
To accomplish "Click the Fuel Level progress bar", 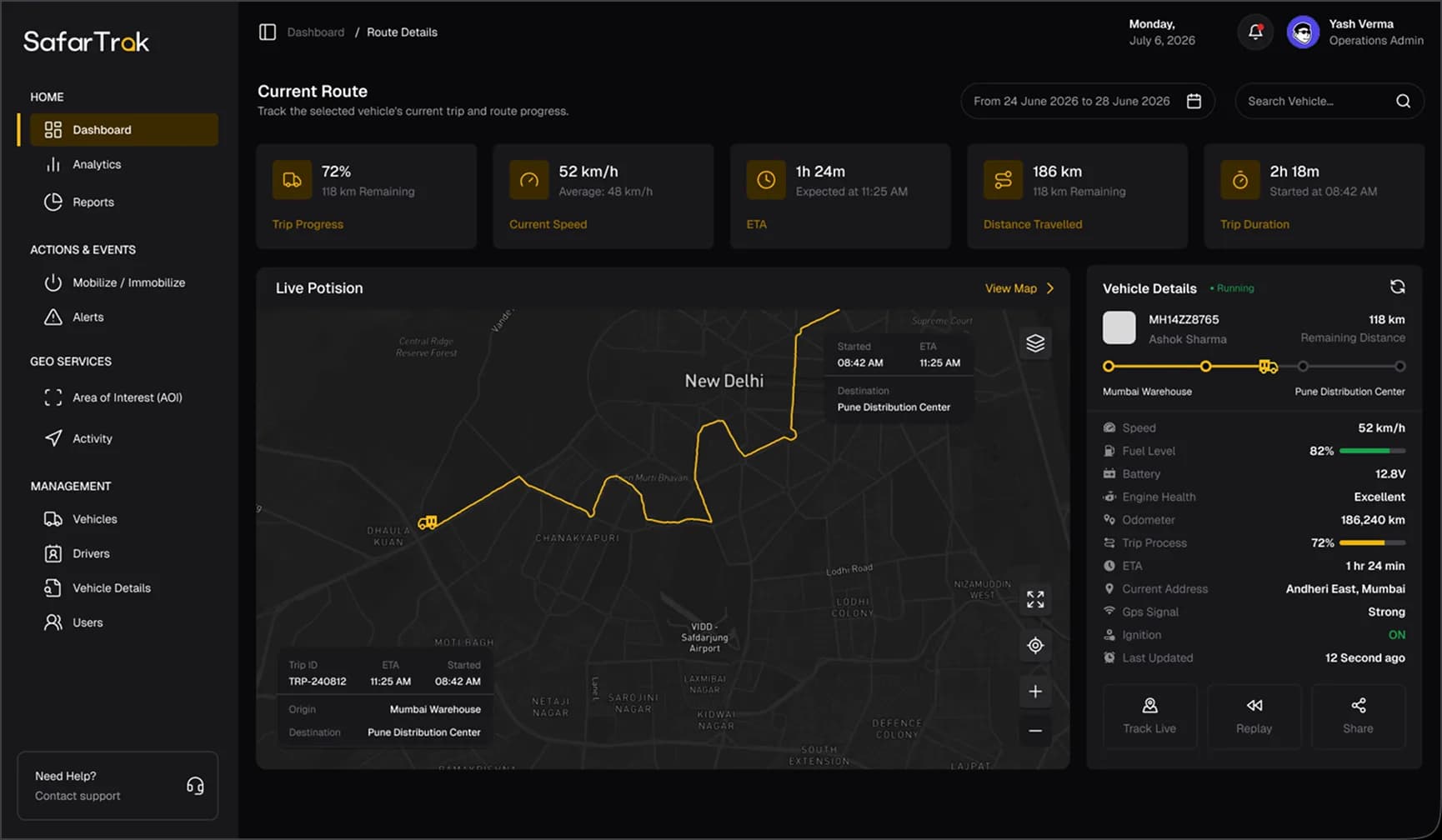I will pos(1372,451).
